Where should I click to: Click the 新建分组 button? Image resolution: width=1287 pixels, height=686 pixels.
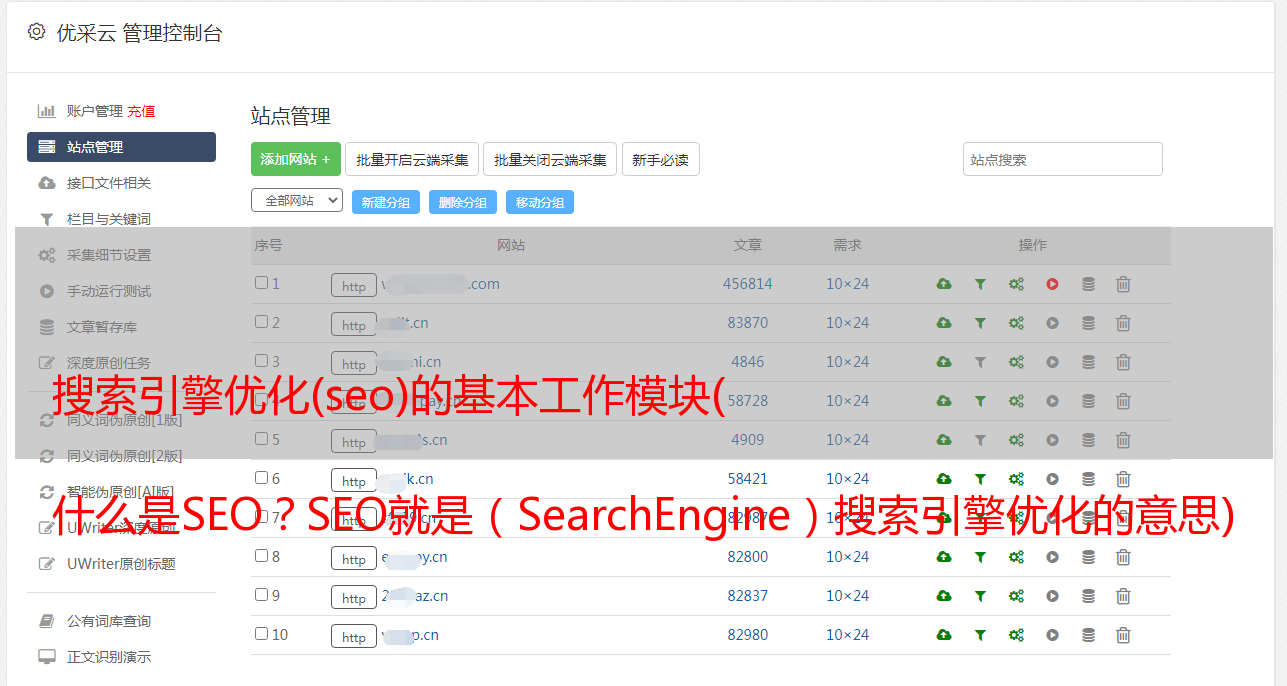(386, 202)
